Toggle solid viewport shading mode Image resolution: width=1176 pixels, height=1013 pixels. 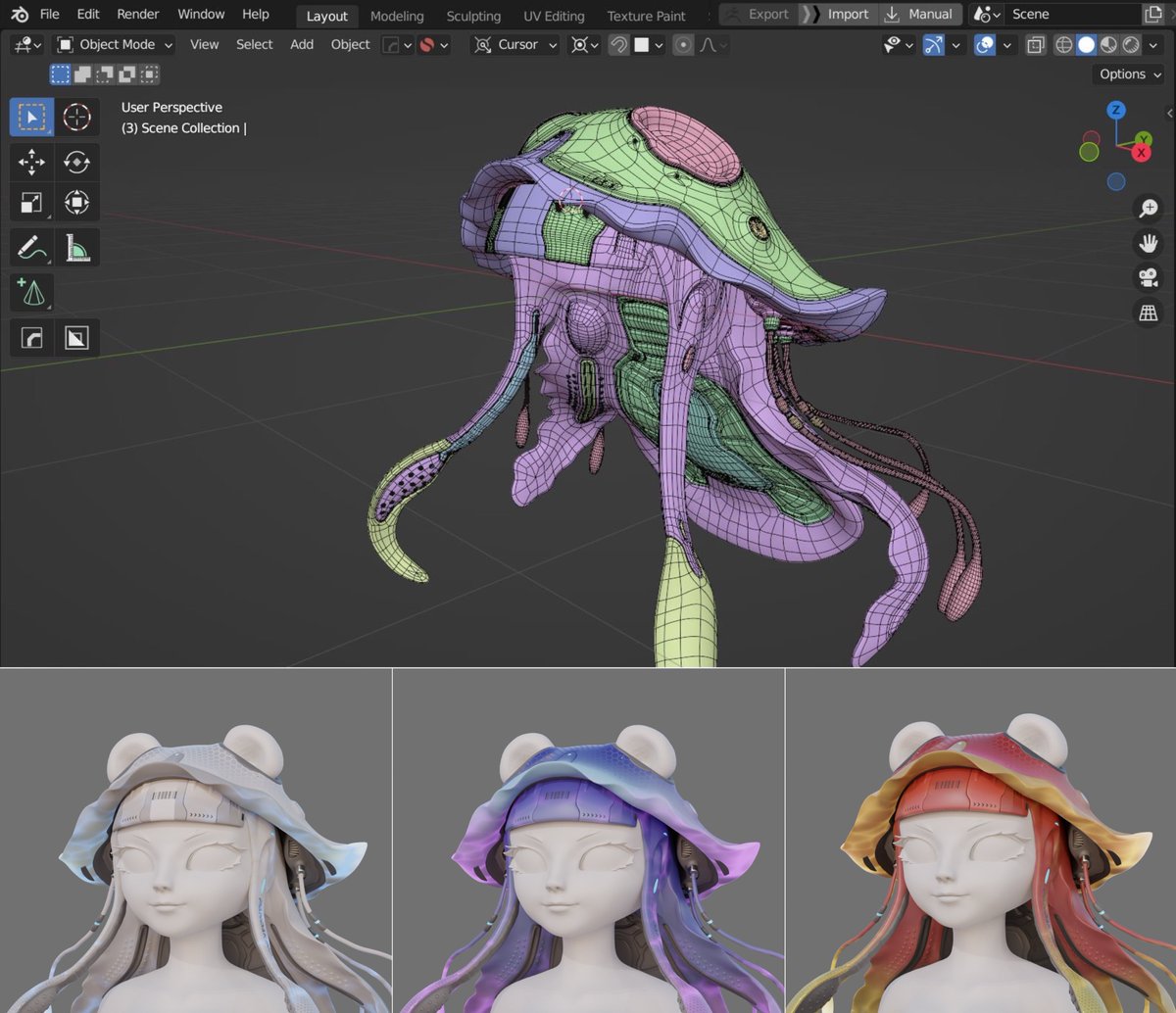[x=1086, y=45]
